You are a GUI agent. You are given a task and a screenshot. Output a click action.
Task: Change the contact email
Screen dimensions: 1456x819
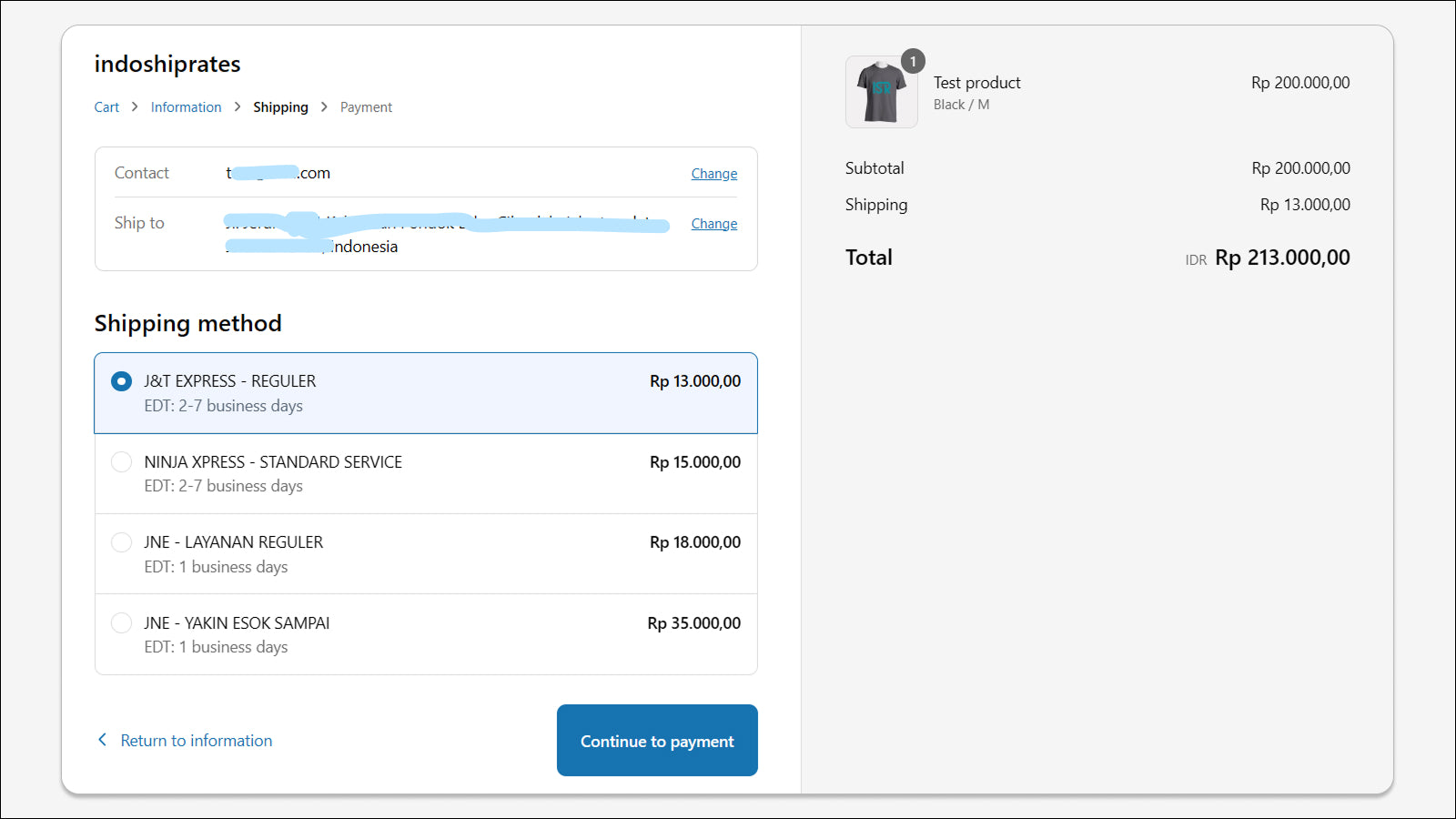click(x=714, y=174)
